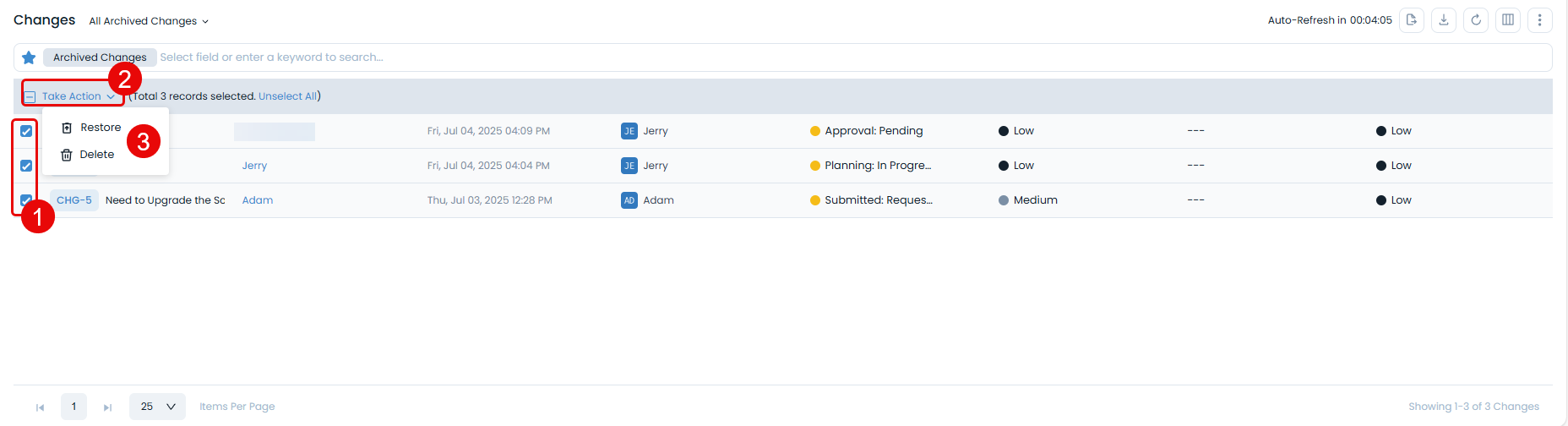Open the CHG-5 change record
This screenshot has width=1568, height=426.
point(74,200)
